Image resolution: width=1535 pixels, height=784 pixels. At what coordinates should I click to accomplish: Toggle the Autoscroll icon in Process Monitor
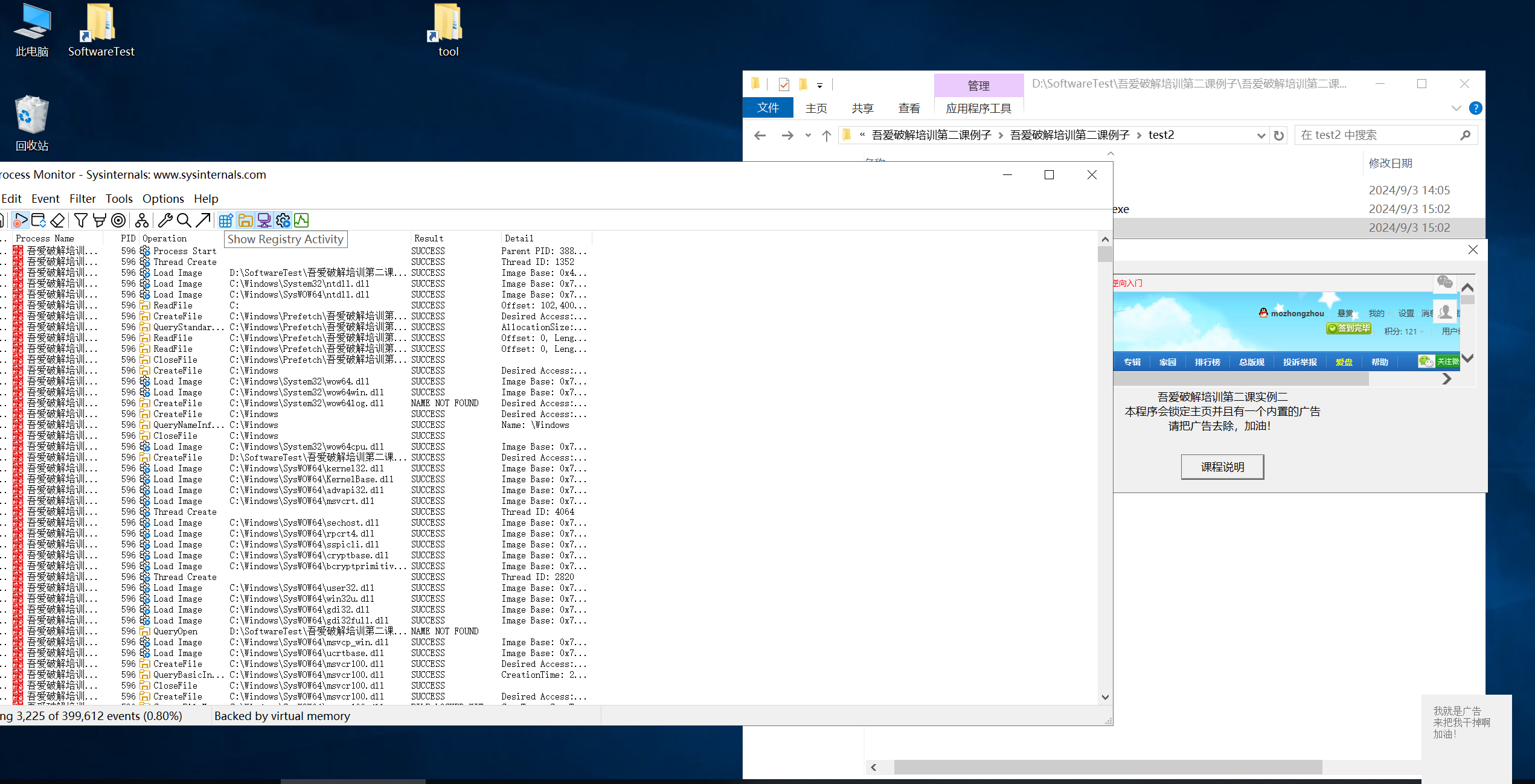39,220
